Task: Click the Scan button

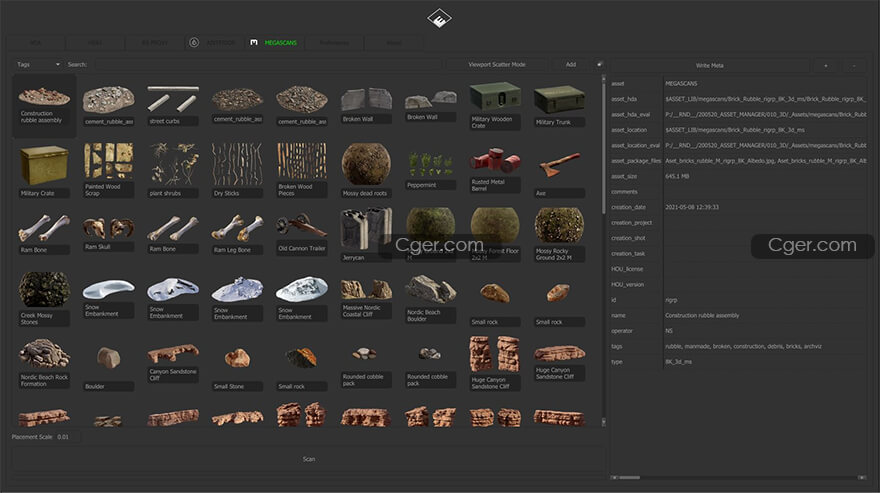Action: pyautogui.click(x=309, y=459)
